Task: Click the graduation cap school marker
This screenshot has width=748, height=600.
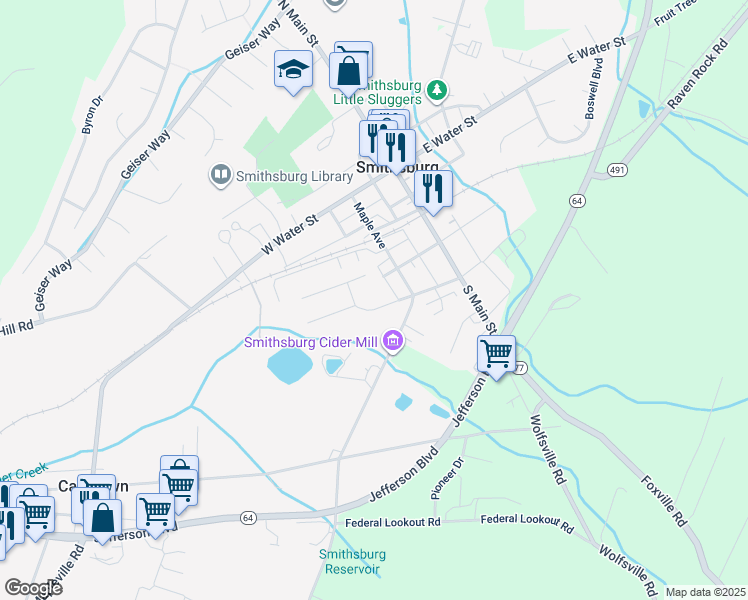Action: click(293, 72)
